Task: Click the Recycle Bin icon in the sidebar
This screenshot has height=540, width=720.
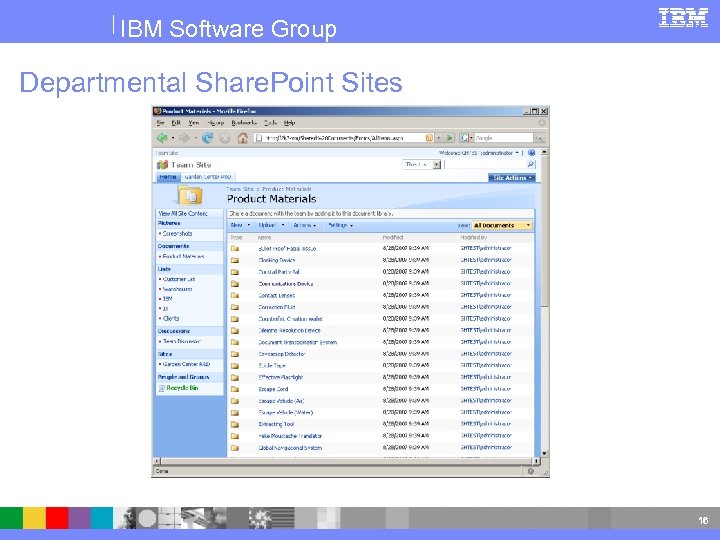Action: [x=162, y=388]
